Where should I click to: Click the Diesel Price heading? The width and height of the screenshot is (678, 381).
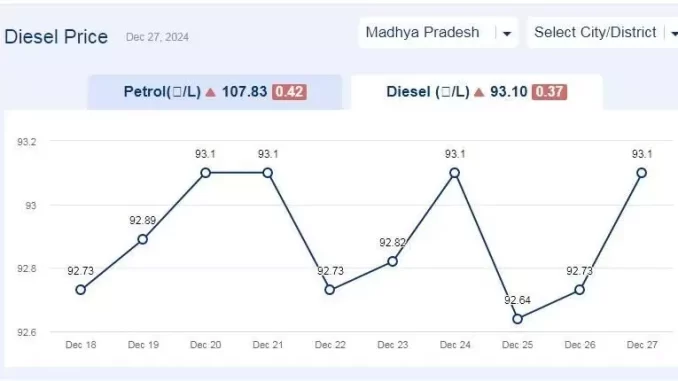tap(56, 37)
